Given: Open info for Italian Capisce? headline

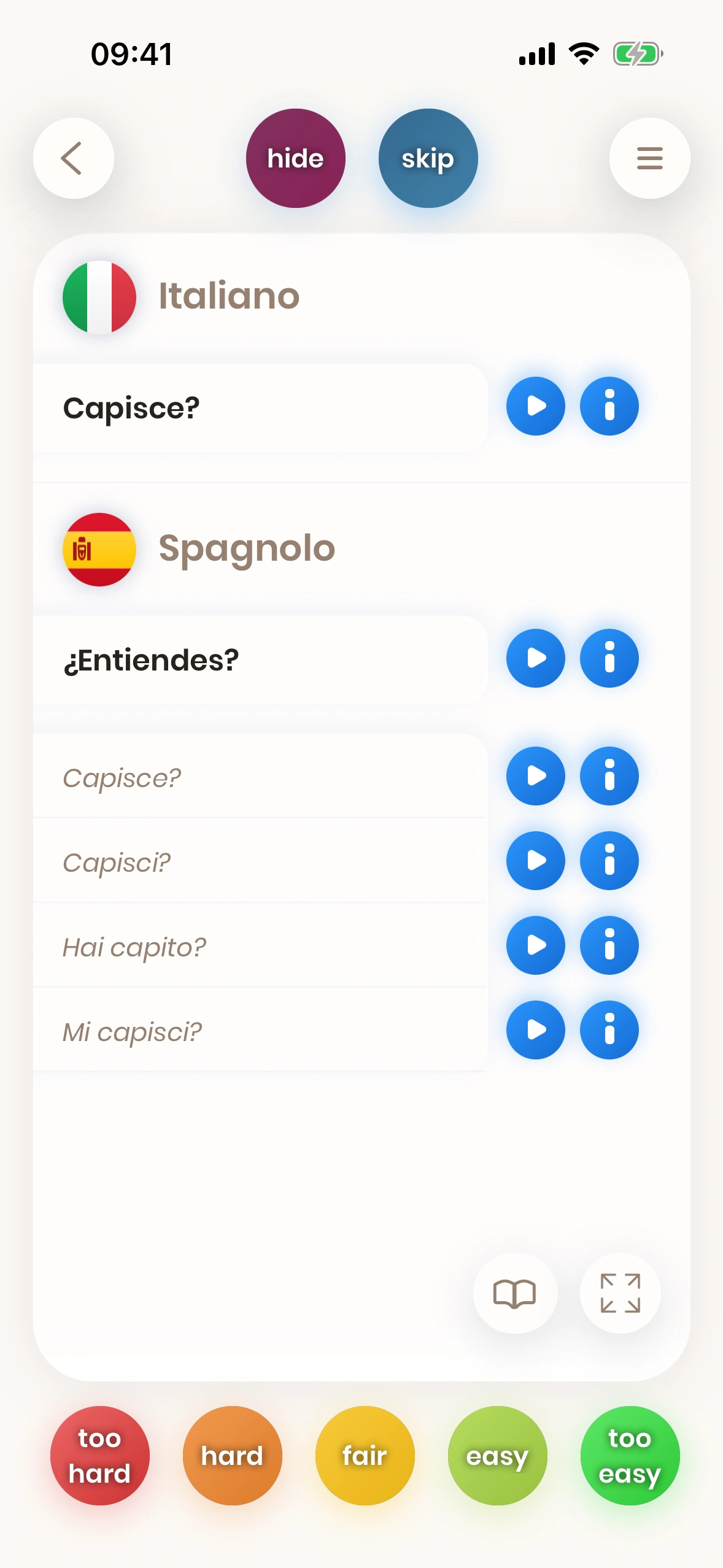Looking at the screenshot, I should click(x=609, y=406).
